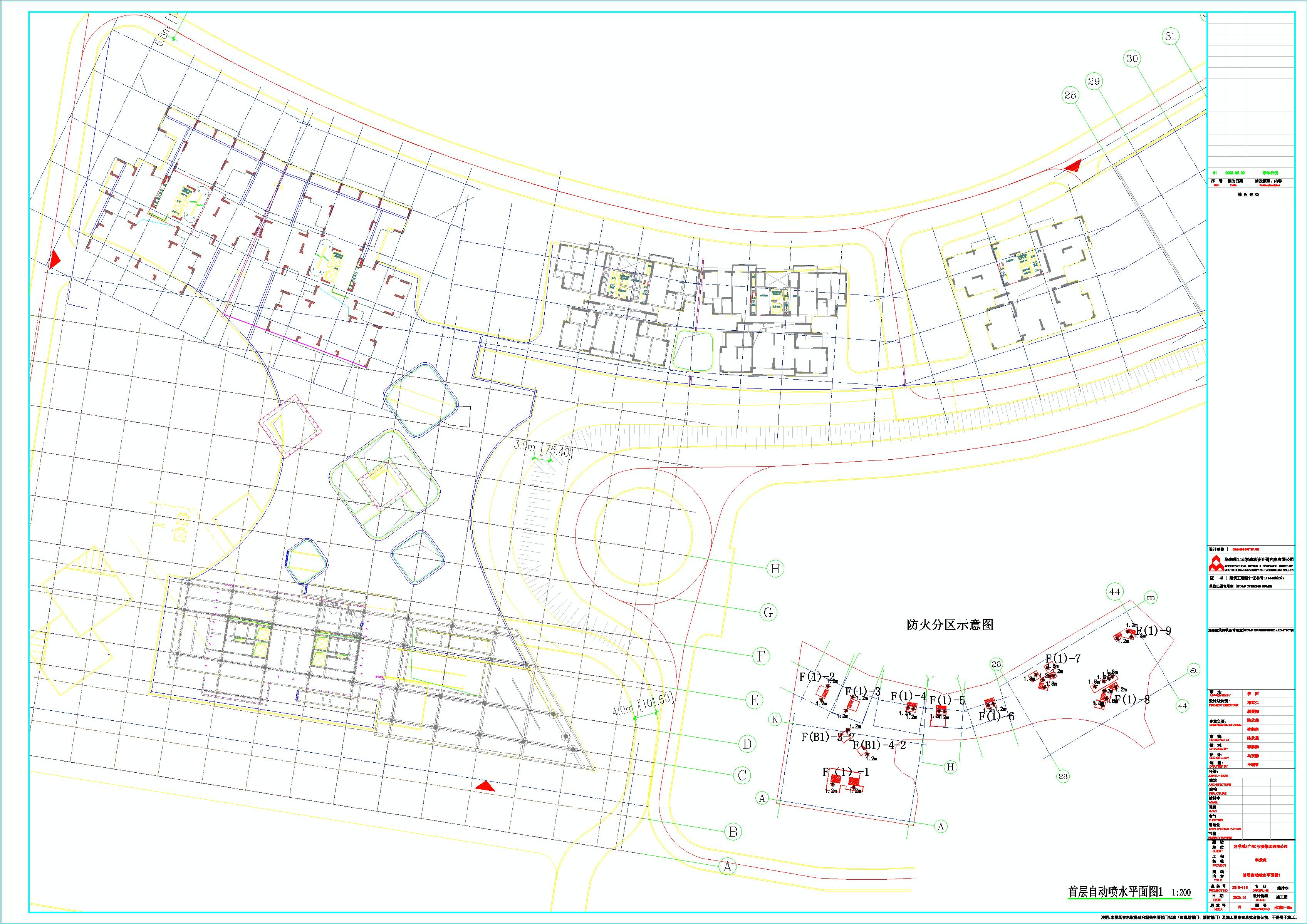1307x924 pixels.
Task: Select grid axis bubble G
Action: coord(768,613)
